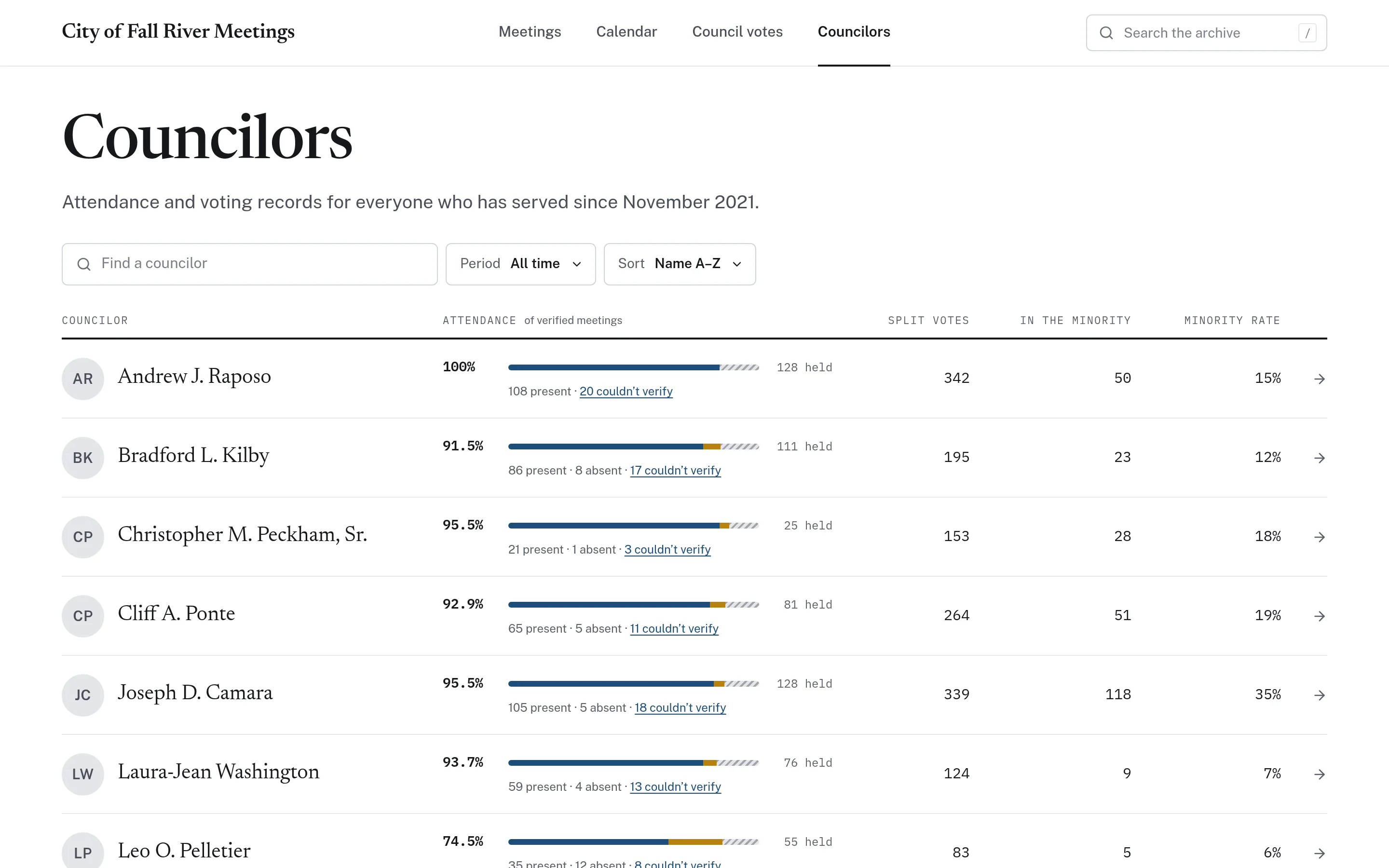
Task: Click the LW avatar circle
Action: pyautogui.click(x=82, y=774)
